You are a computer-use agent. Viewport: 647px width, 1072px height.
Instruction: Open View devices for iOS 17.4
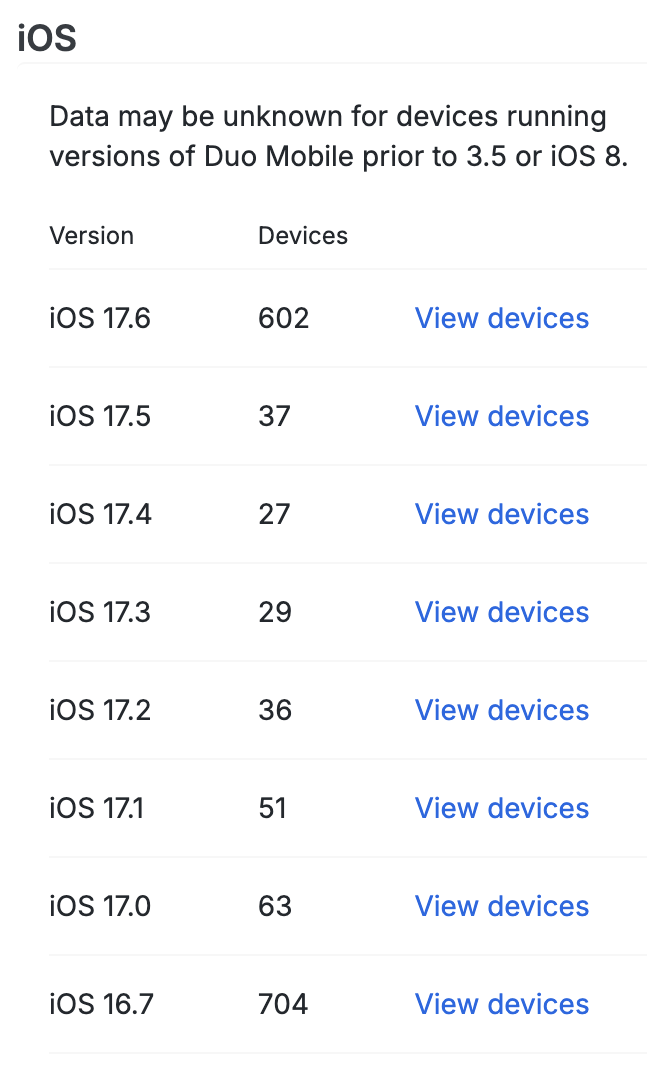(501, 514)
